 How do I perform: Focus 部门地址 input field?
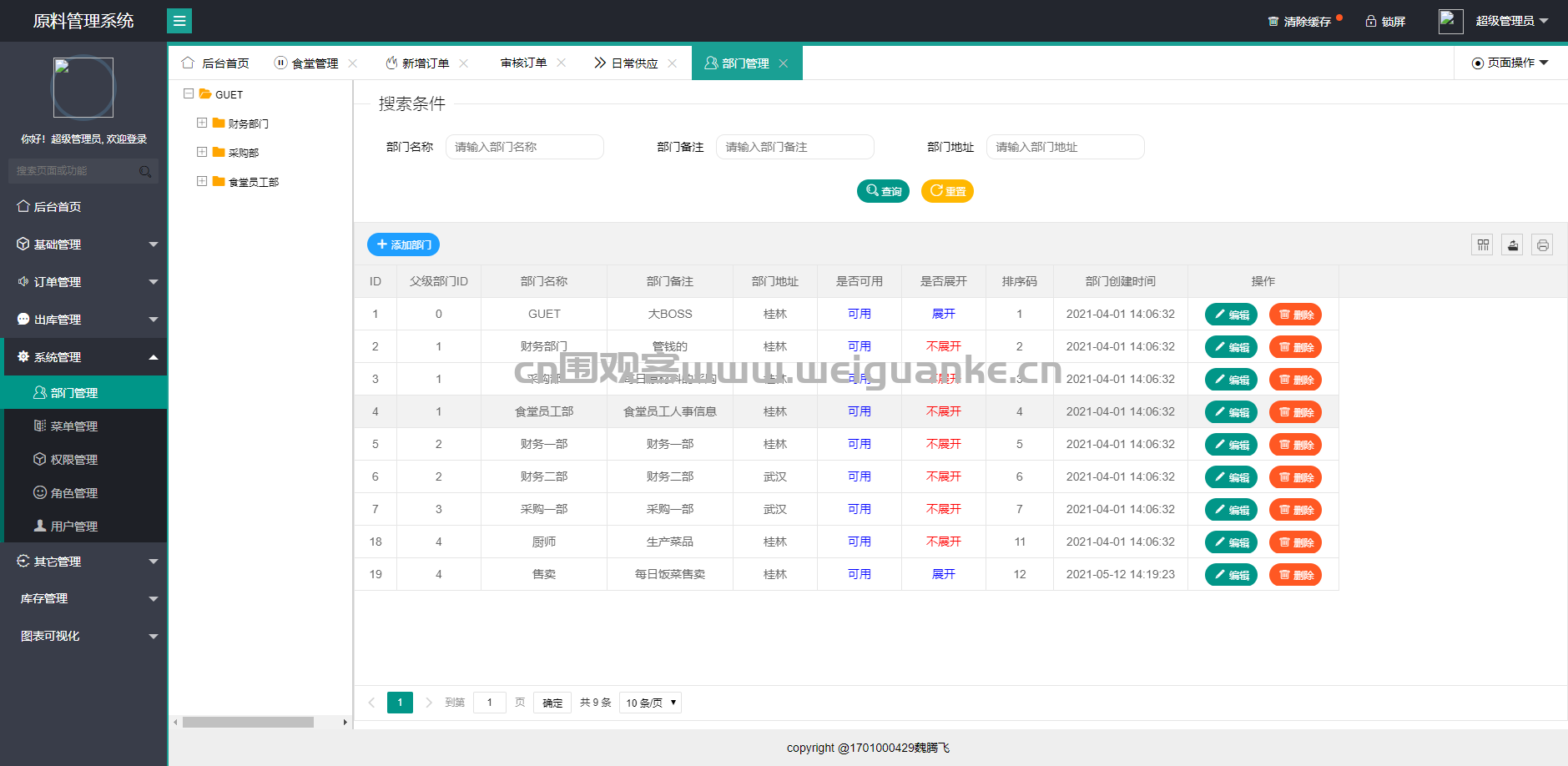[1066, 147]
